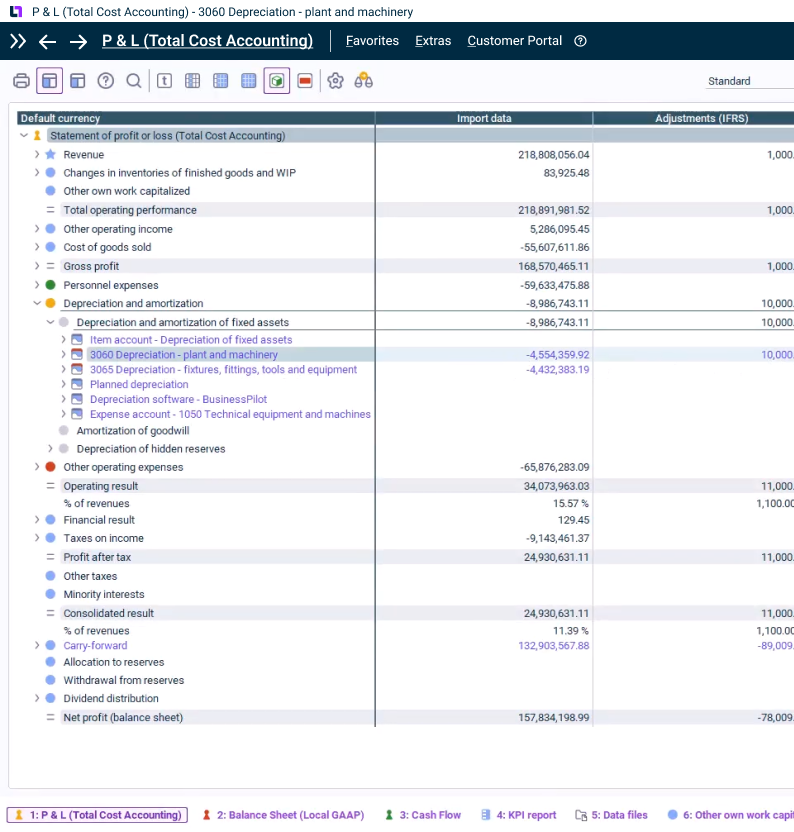Image resolution: width=794 pixels, height=832 pixels.
Task: Open the Standard view dropdown
Action: pos(745,81)
